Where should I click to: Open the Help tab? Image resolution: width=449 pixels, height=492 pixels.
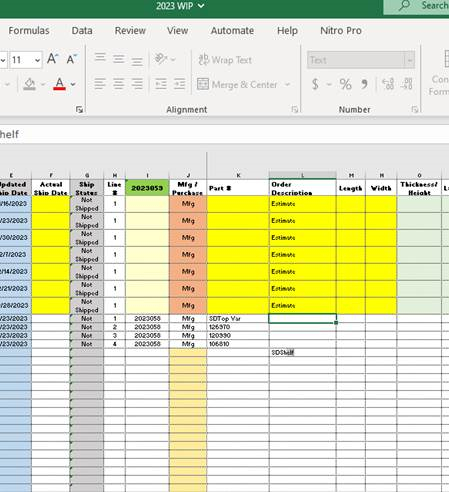pos(287,31)
